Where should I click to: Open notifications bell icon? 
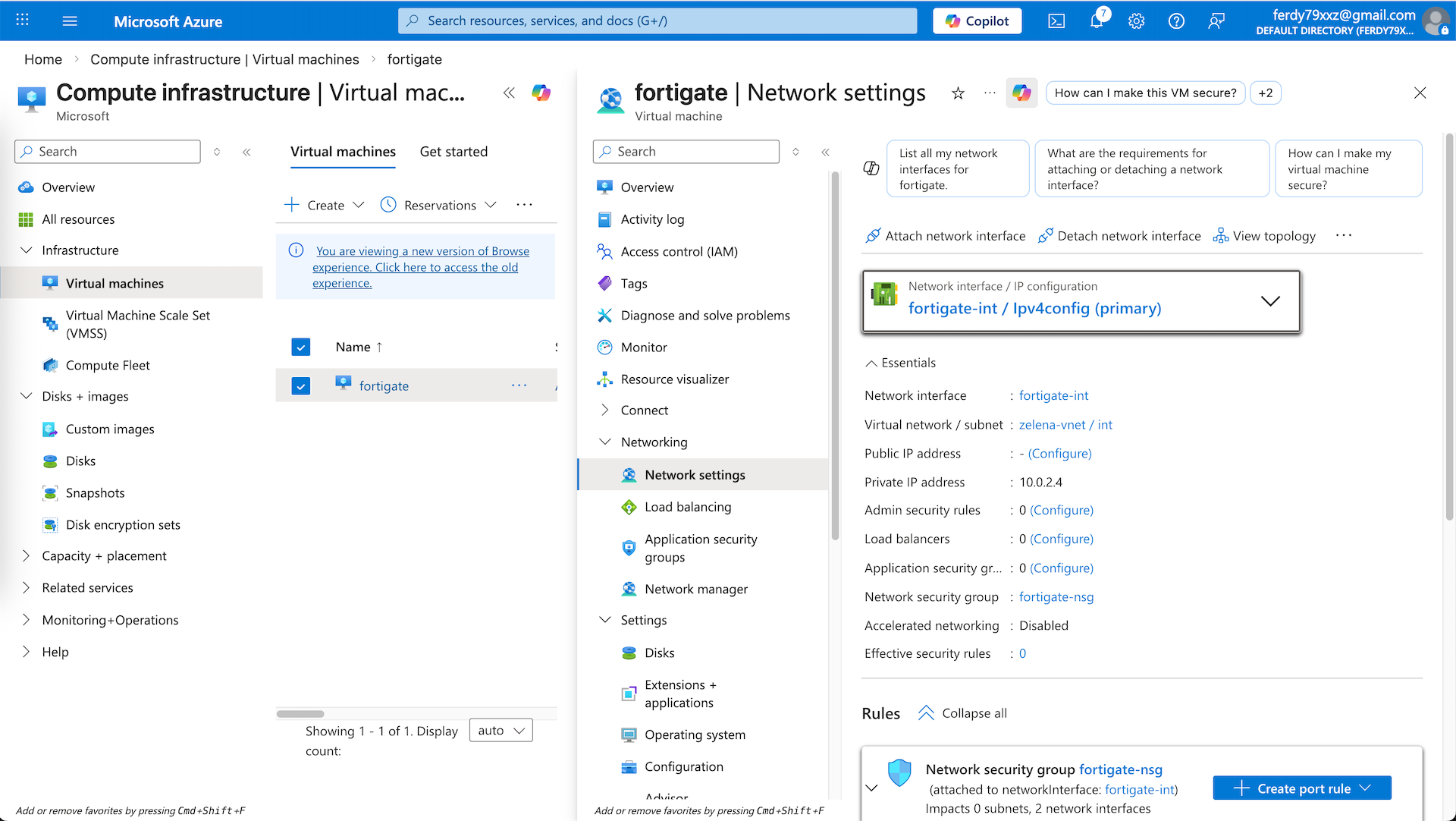(x=1097, y=21)
